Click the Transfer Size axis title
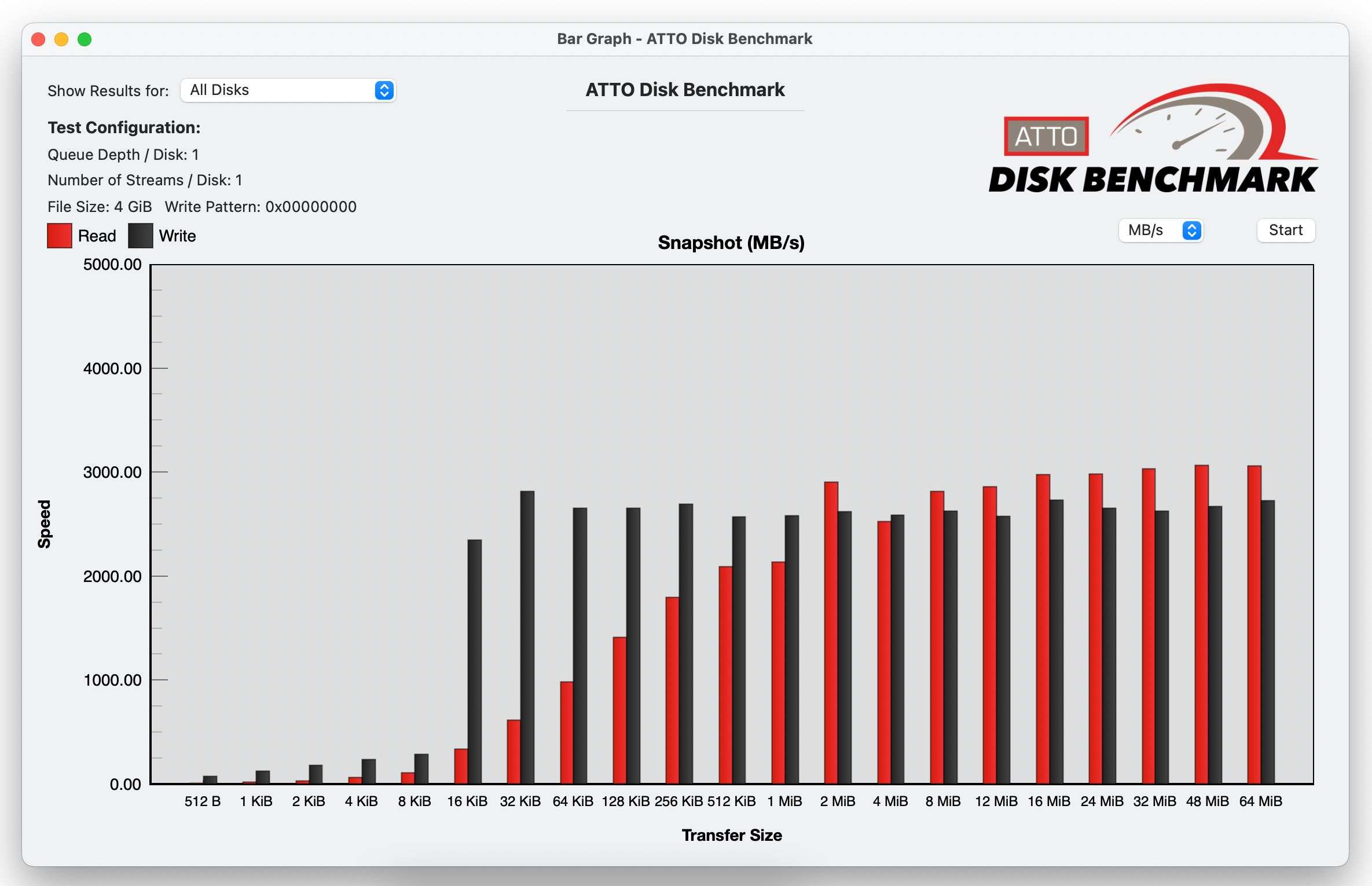The width and height of the screenshot is (1372, 886). coord(732,835)
